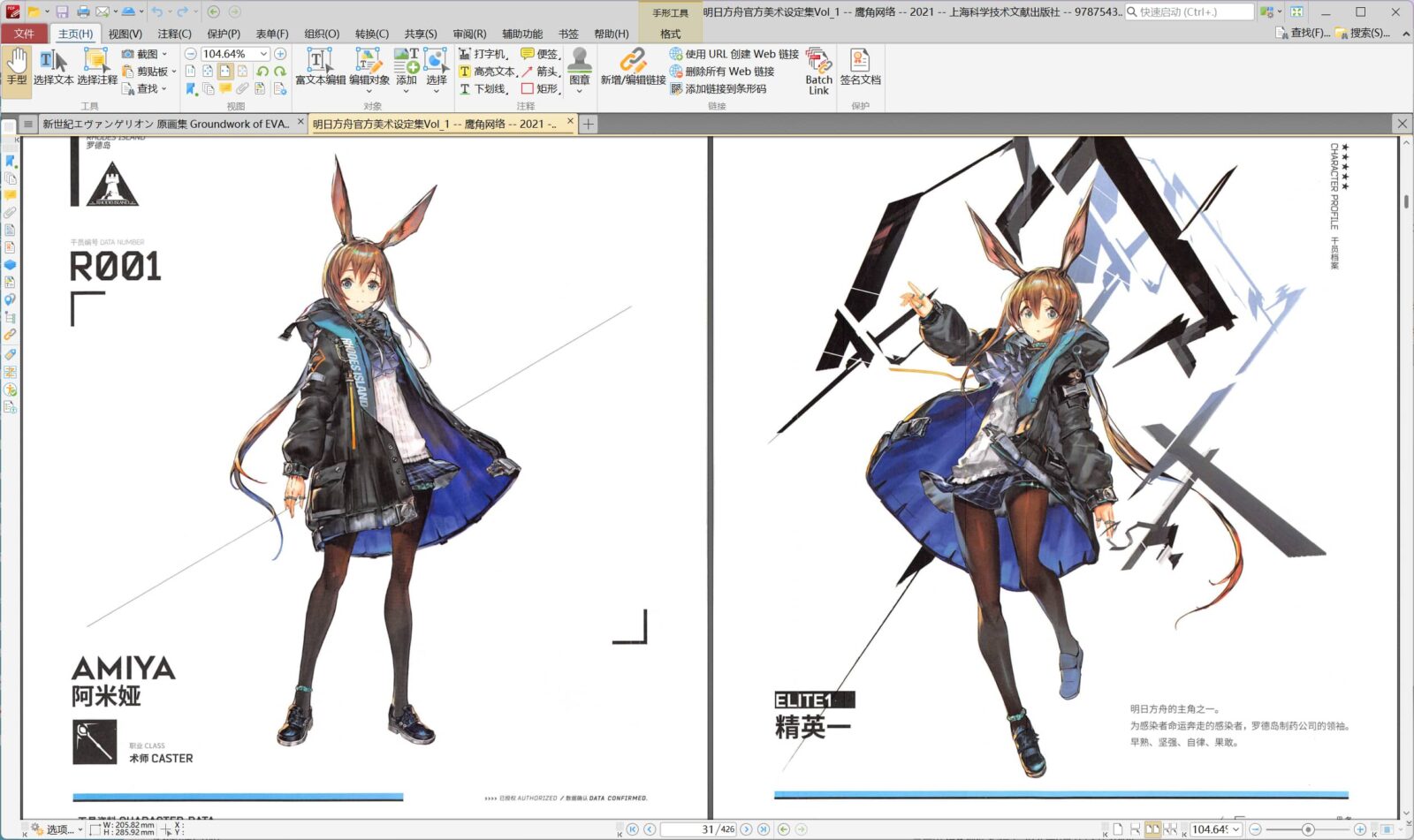Click Add Links to Barcodes (添加链接到条形码)

coord(718,88)
